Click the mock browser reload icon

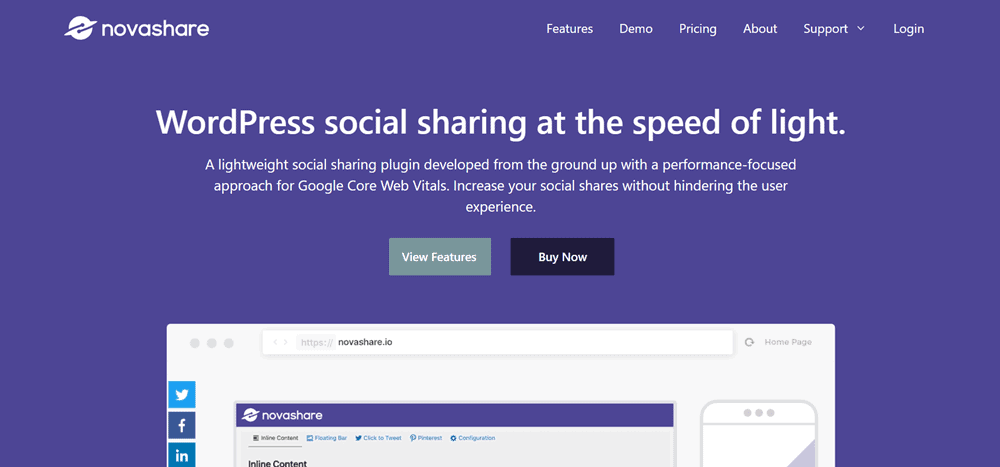[x=749, y=342]
